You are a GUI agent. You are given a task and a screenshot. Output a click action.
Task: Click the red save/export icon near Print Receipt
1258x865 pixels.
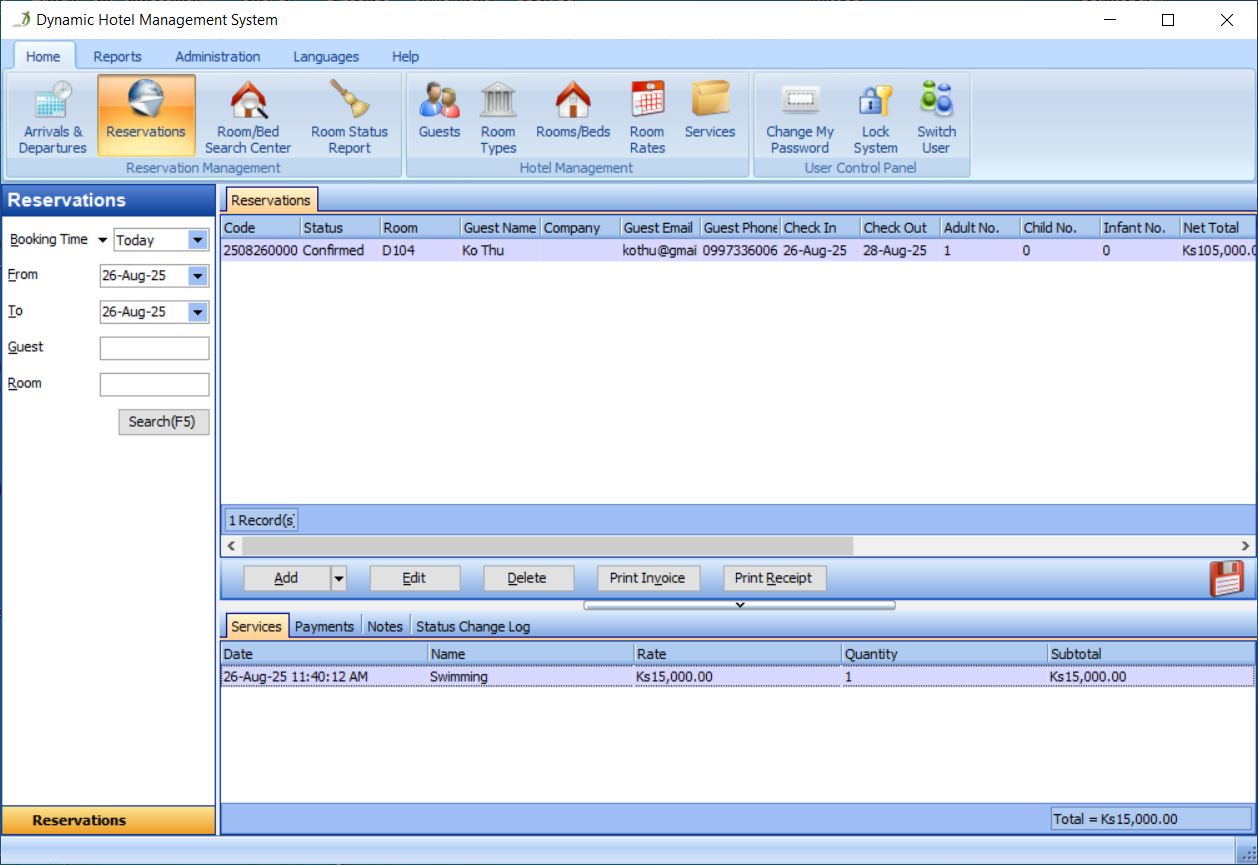point(1229,577)
